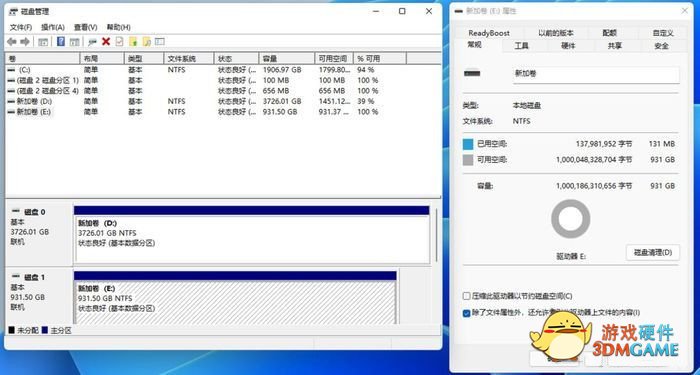Image resolution: width=700 pixels, height=375 pixels.
Task: Sort by the 可用空间 column header
Action: (x=334, y=58)
